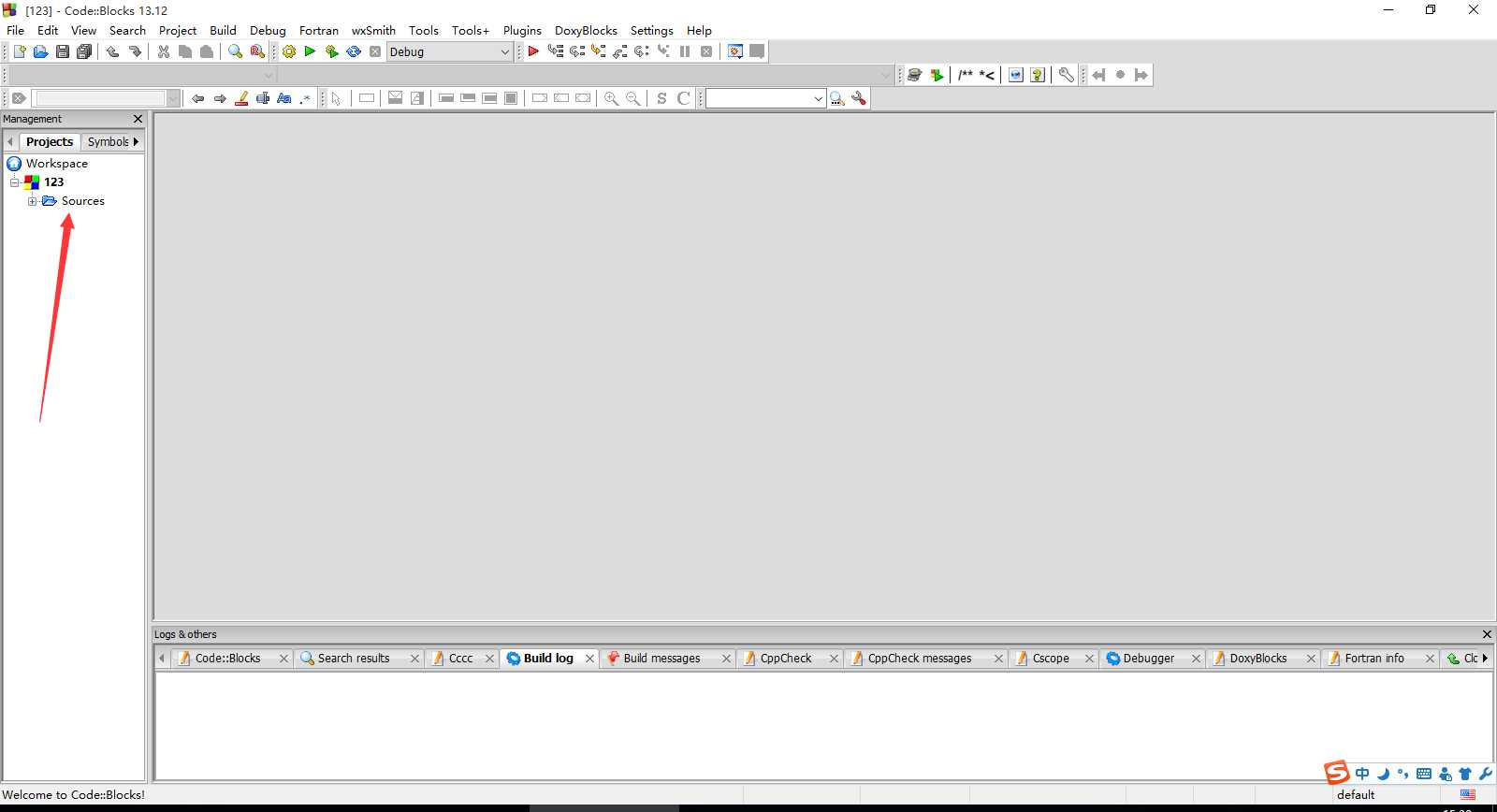Close the Management panel
Viewport: 1497px width, 812px height.
click(x=138, y=119)
